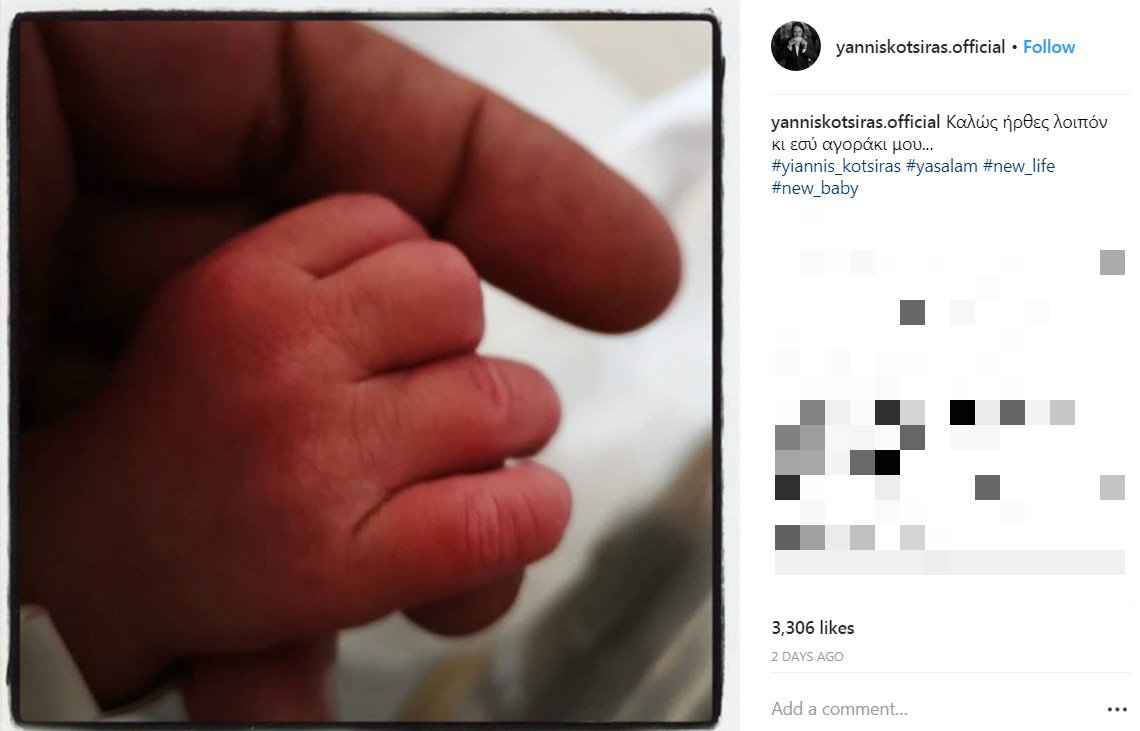
Task: Click the black frame border of the photo
Action: 364,15
